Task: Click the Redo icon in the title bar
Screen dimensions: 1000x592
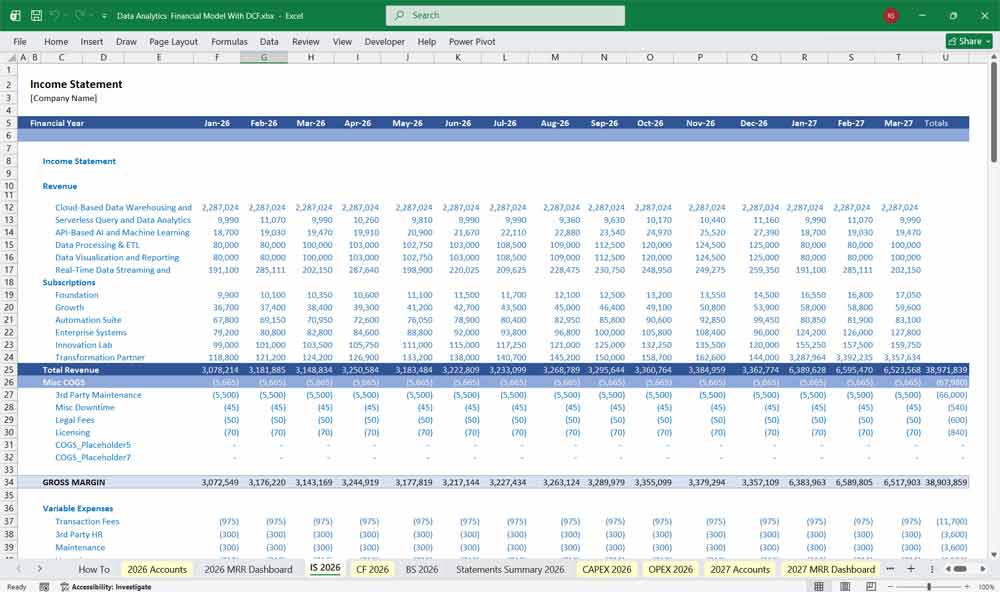Action: [78, 15]
